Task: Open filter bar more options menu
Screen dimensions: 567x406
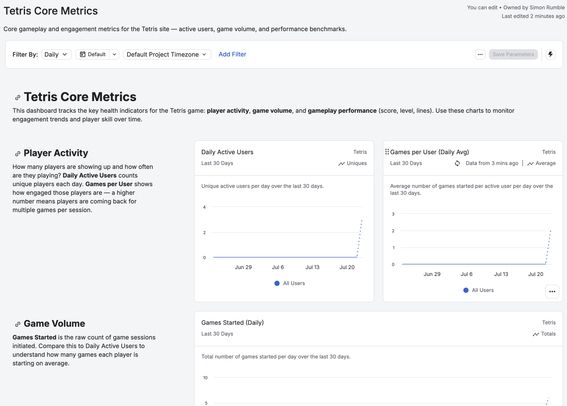Action: 480,54
